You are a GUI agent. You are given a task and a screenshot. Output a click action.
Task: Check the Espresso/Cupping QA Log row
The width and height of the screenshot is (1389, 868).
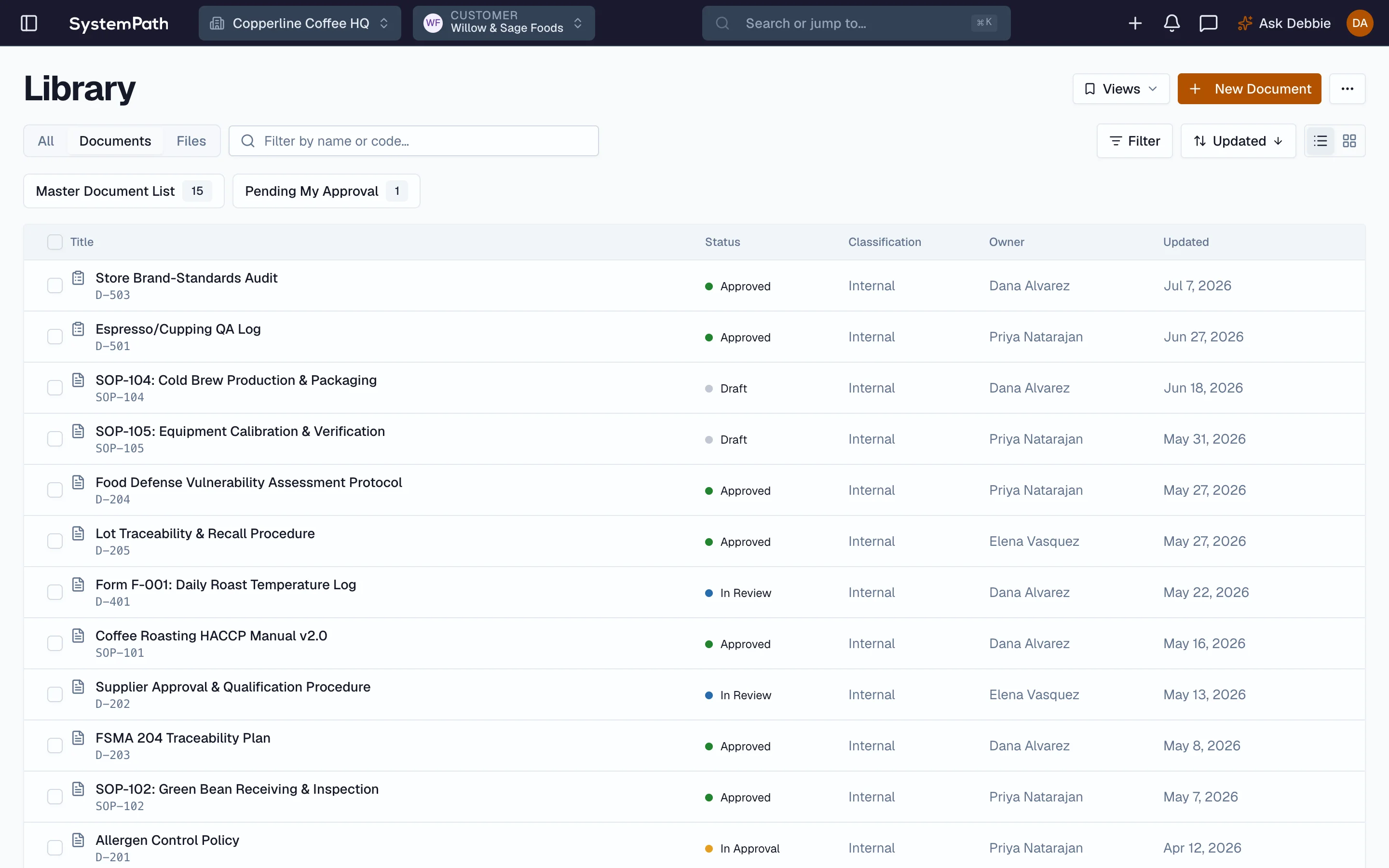(54, 337)
